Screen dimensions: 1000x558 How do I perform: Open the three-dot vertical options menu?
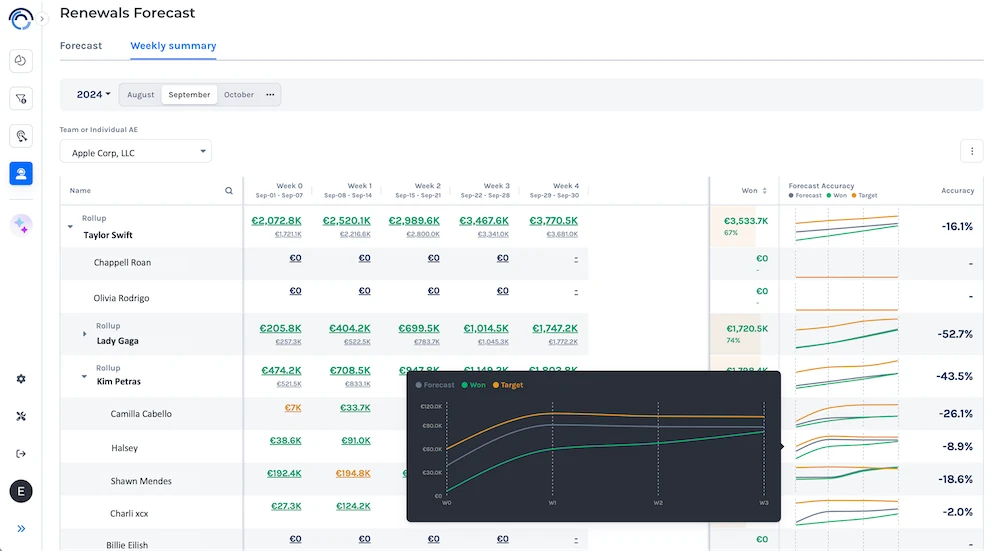click(x=971, y=152)
